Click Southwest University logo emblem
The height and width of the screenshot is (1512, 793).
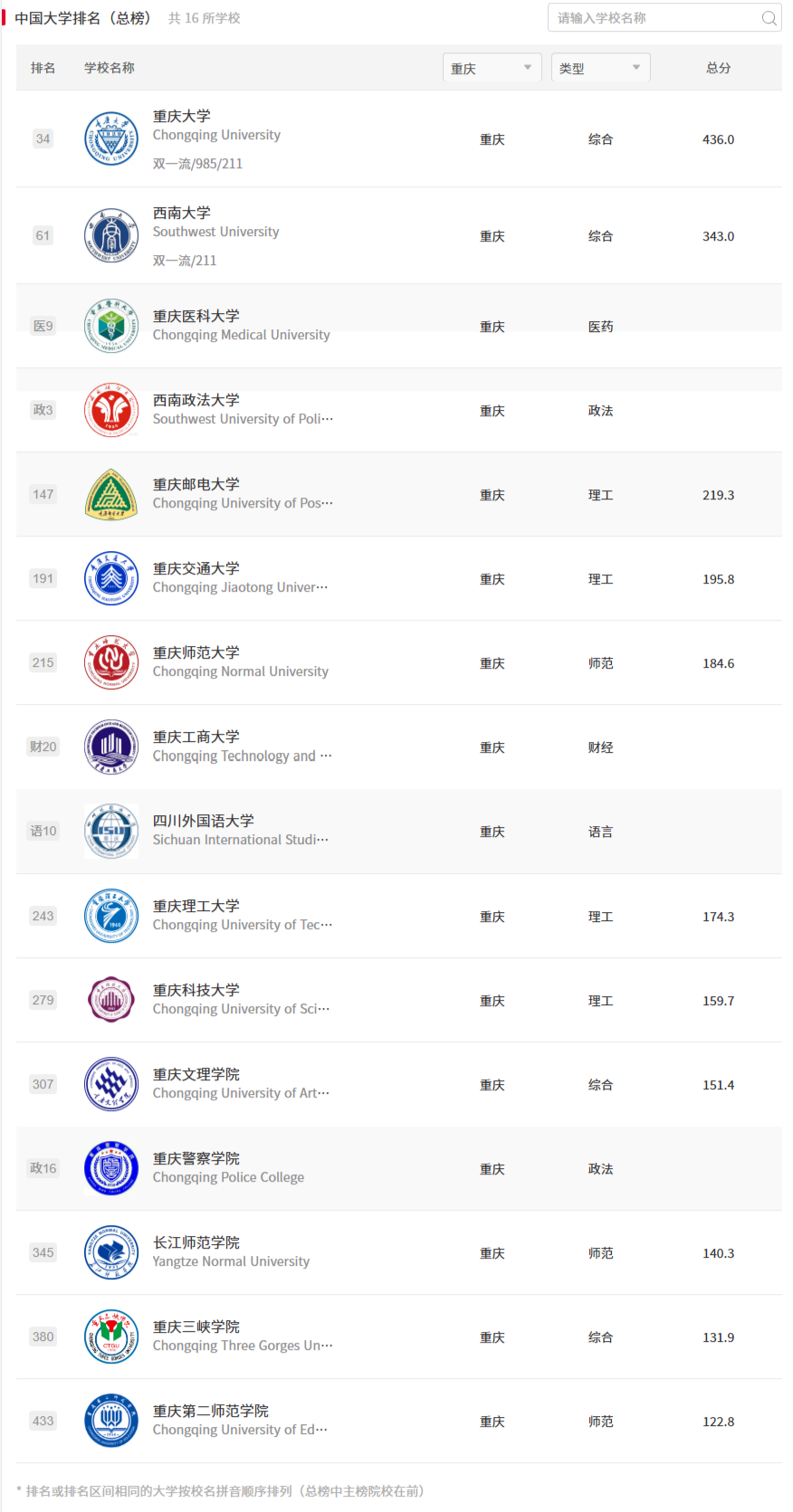pos(111,235)
